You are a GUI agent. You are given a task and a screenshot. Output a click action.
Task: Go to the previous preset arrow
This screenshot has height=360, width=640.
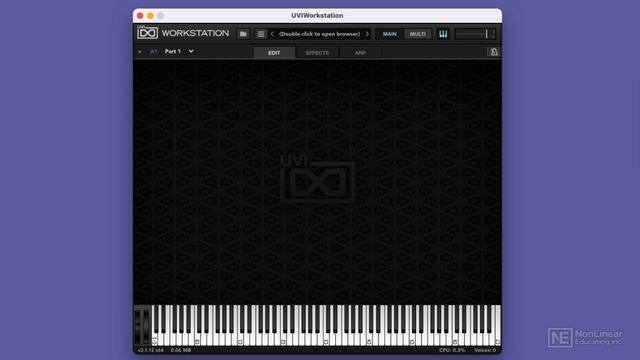[x=272, y=34]
